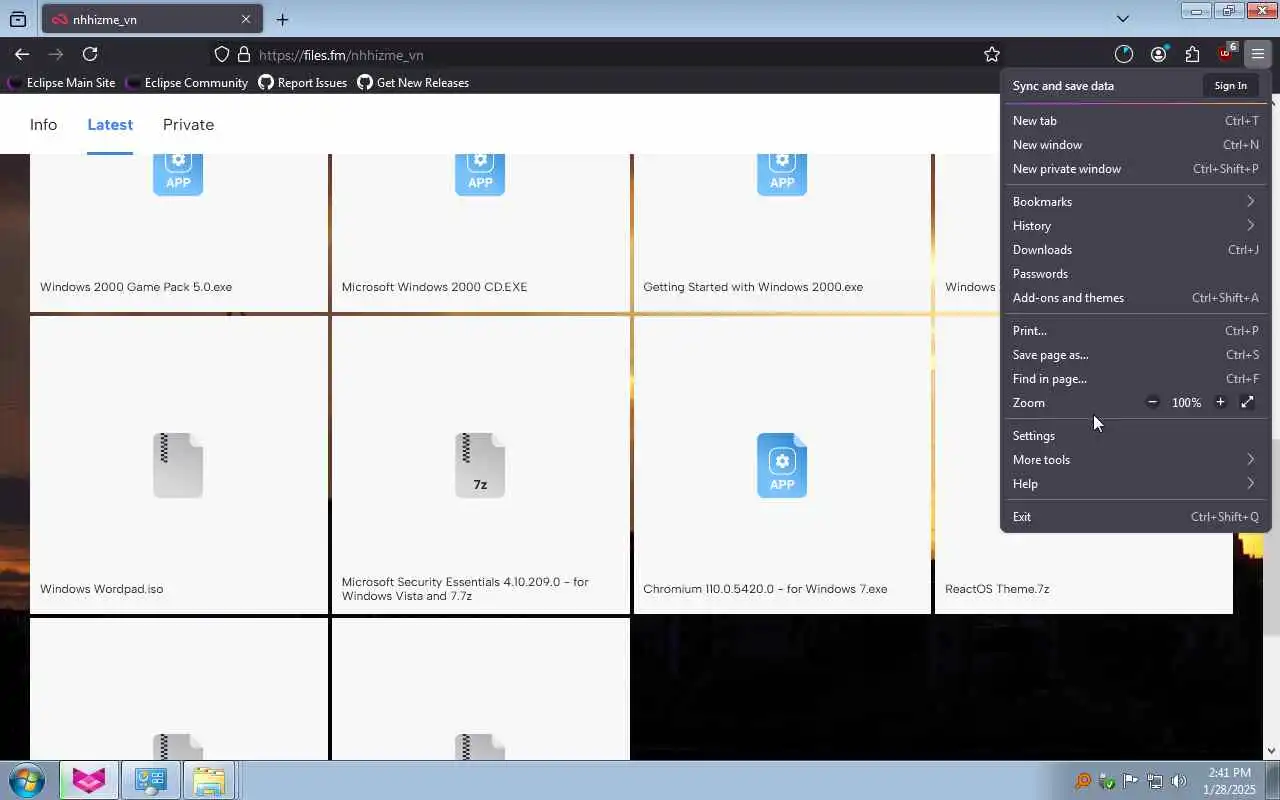Open the account profile icon in toolbar

[1158, 54]
